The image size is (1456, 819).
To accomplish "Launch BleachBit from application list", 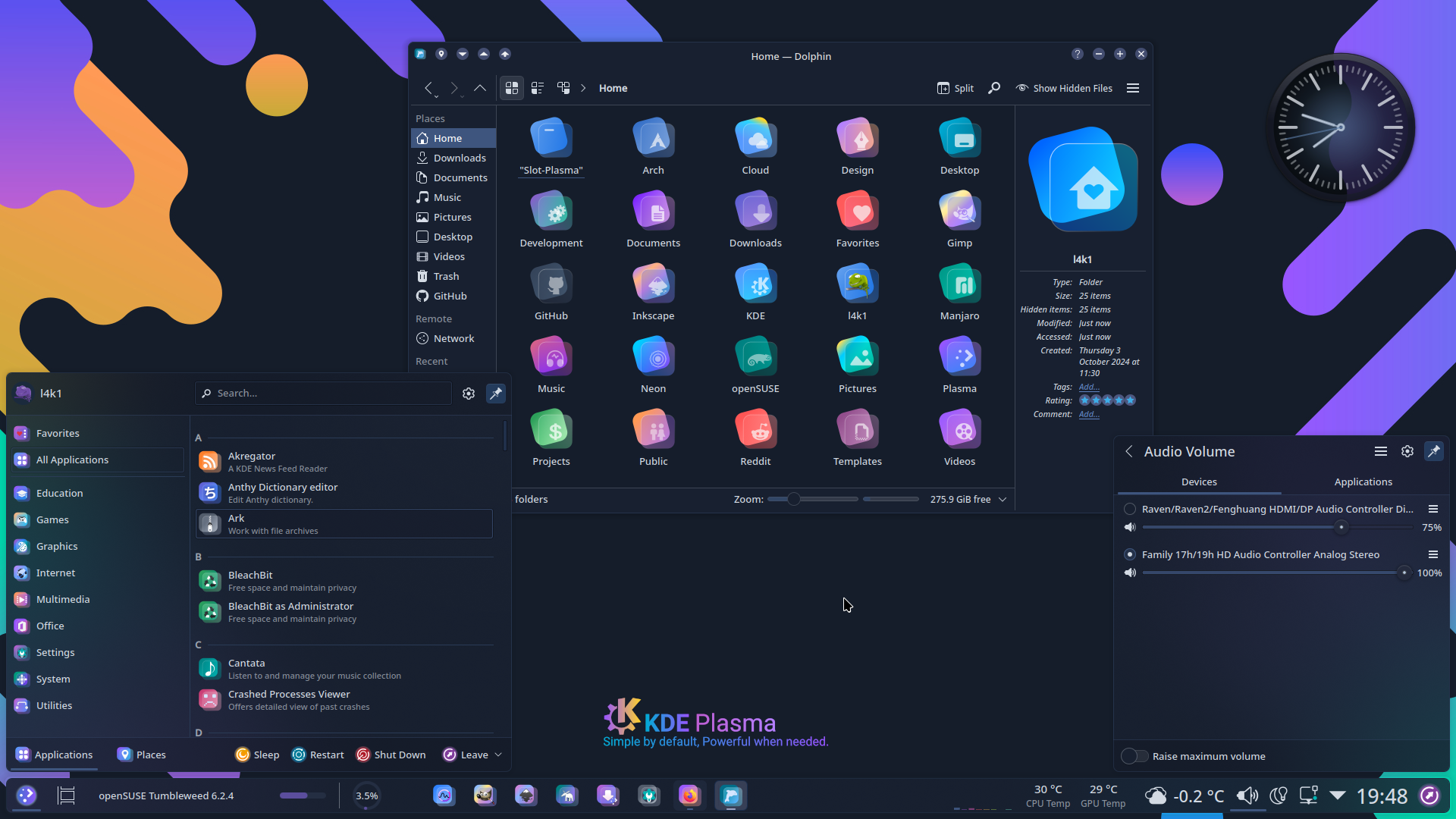I will 344,580.
